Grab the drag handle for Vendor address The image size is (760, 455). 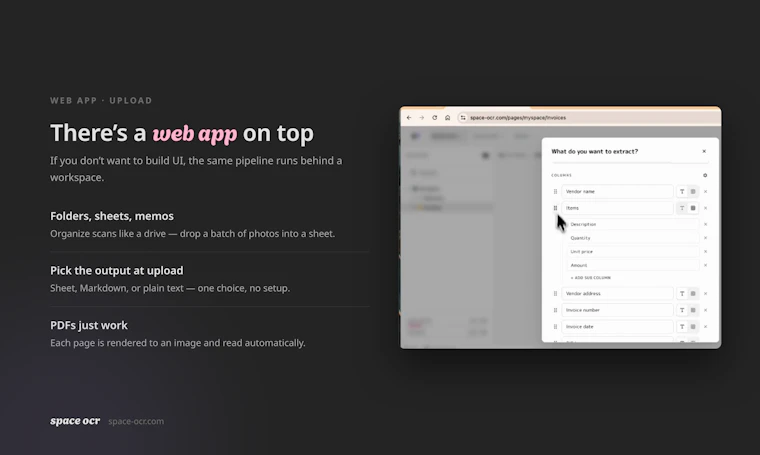tap(555, 294)
